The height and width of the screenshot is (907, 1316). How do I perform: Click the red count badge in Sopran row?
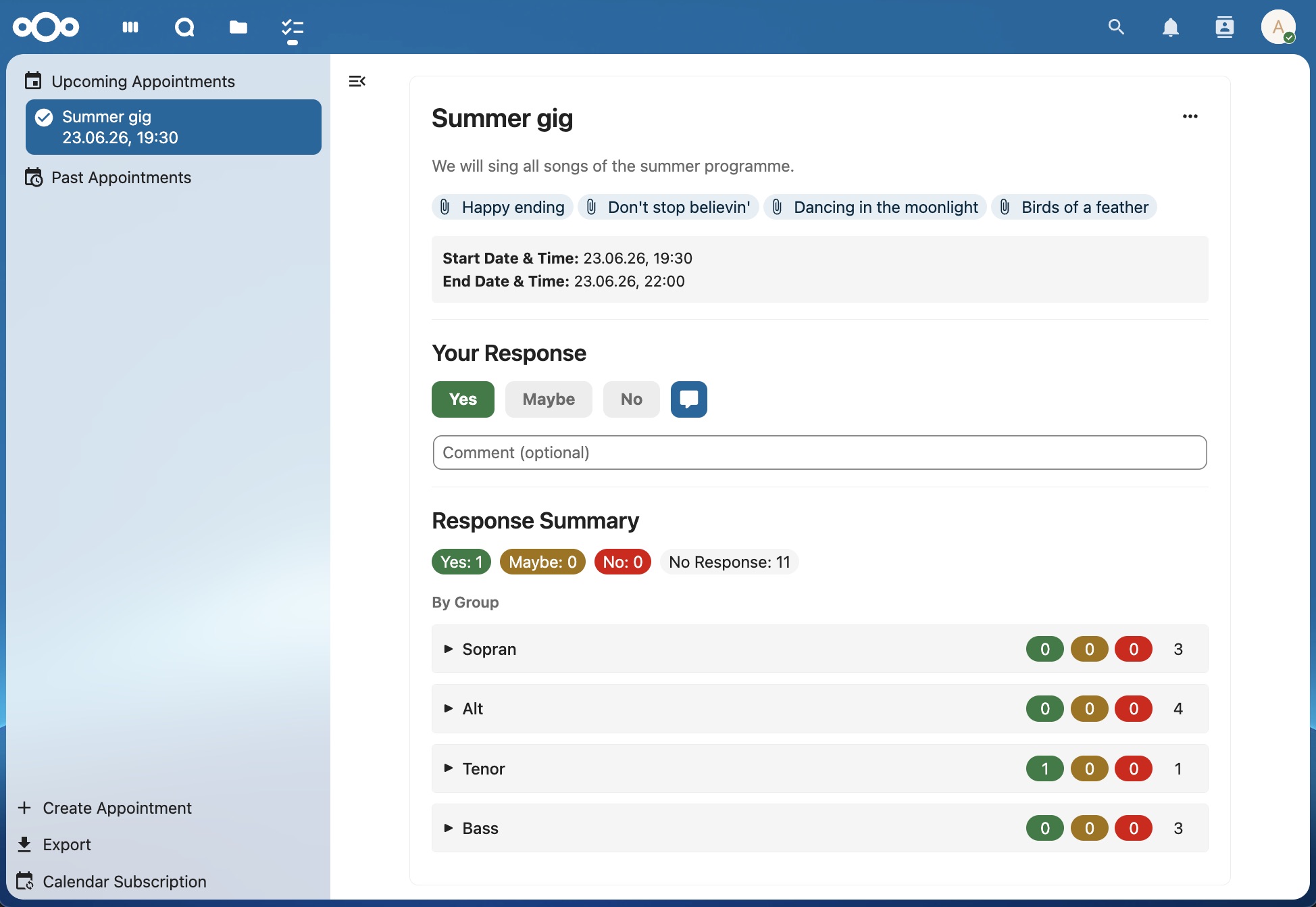click(x=1134, y=649)
